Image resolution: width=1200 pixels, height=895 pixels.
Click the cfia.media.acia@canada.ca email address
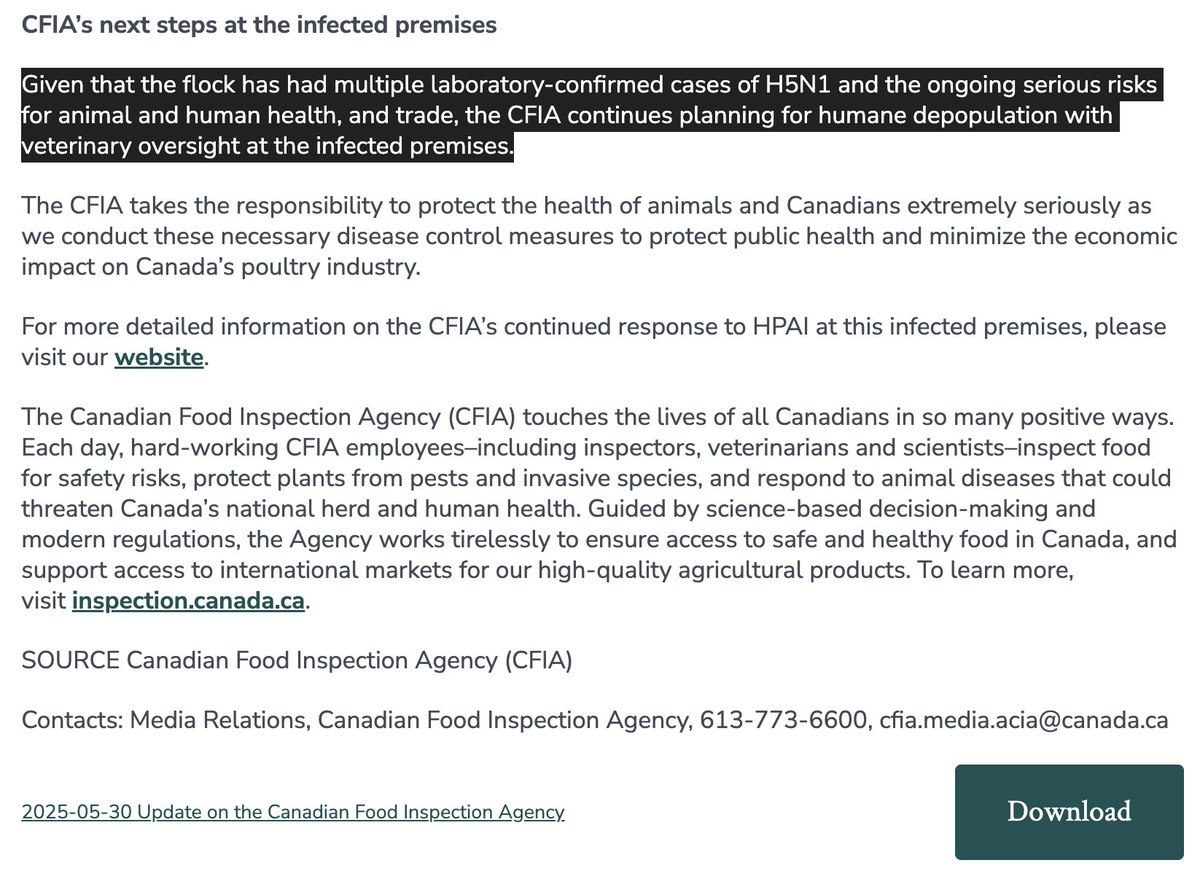[x=1024, y=720]
